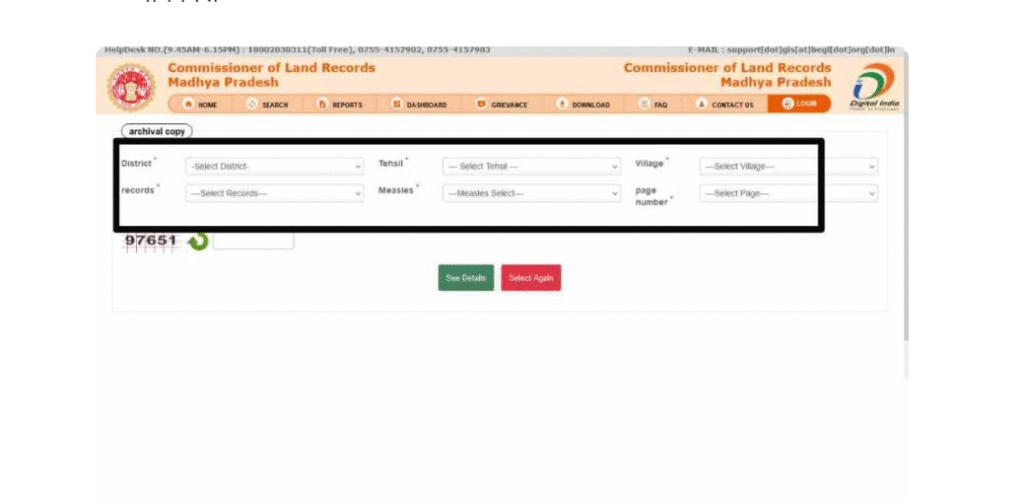1024x503 pixels.
Task: Open the Measles Select dropdown
Action: [x=532, y=193]
